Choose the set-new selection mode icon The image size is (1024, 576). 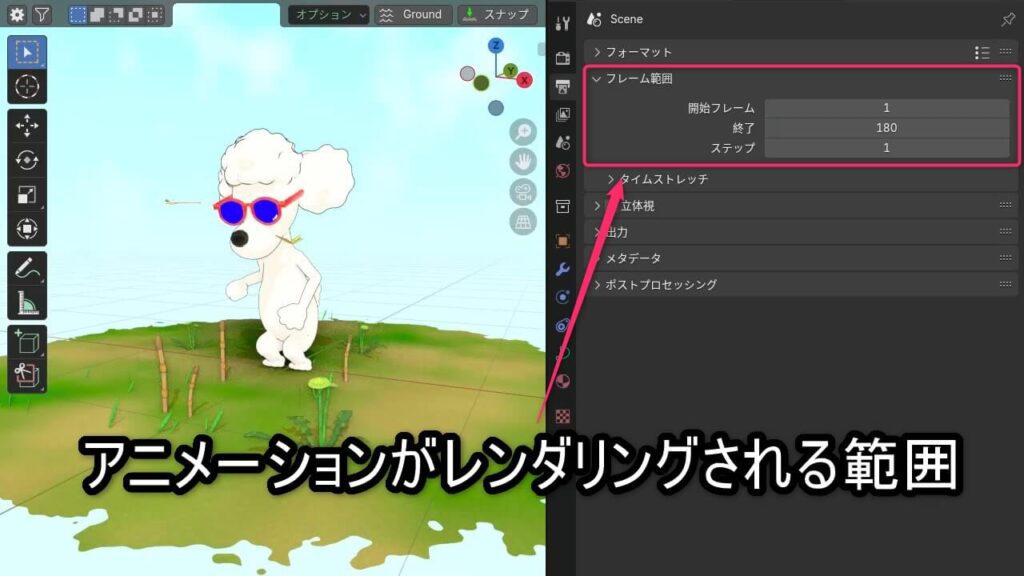[x=78, y=14]
